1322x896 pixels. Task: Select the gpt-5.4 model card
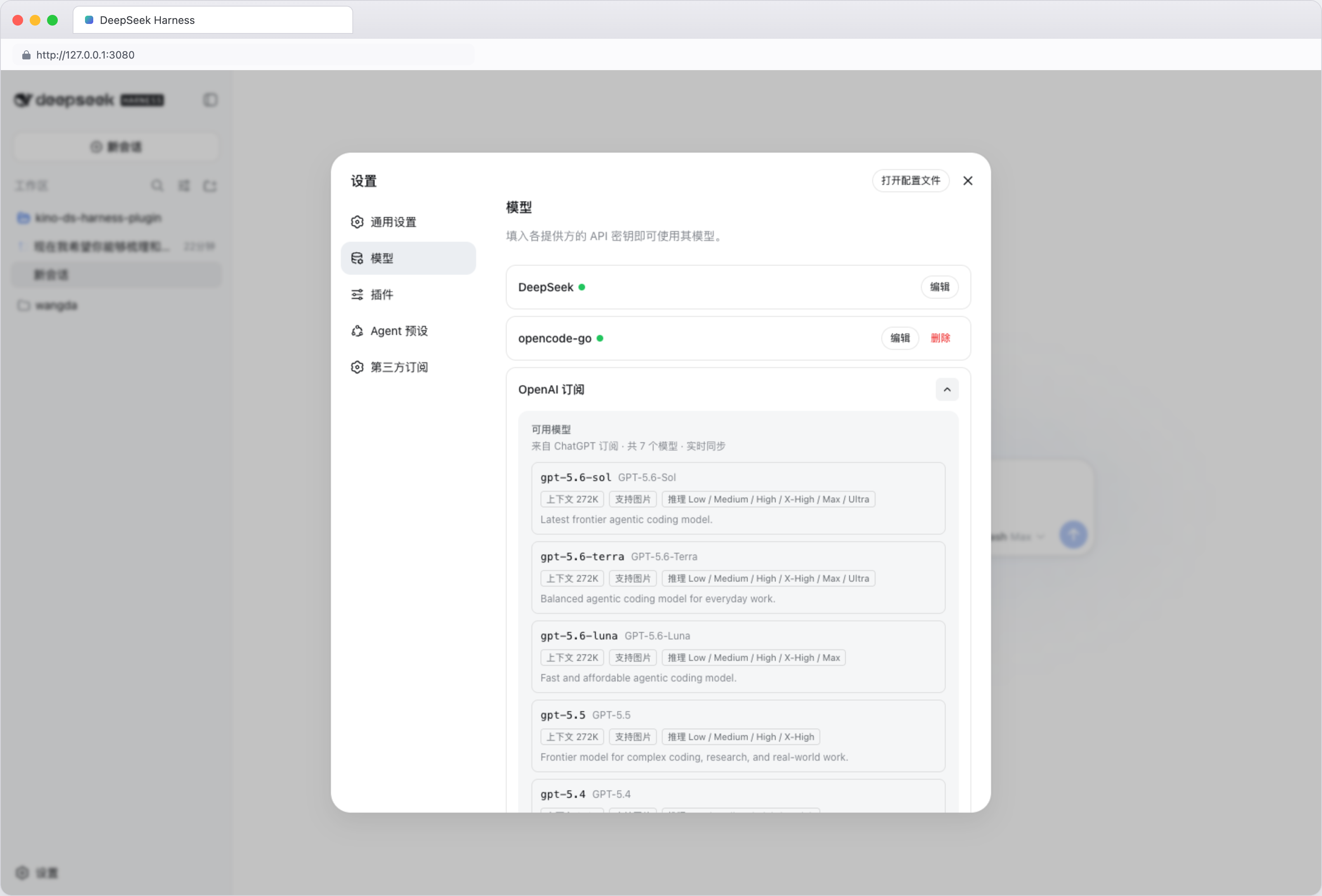point(738,797)
